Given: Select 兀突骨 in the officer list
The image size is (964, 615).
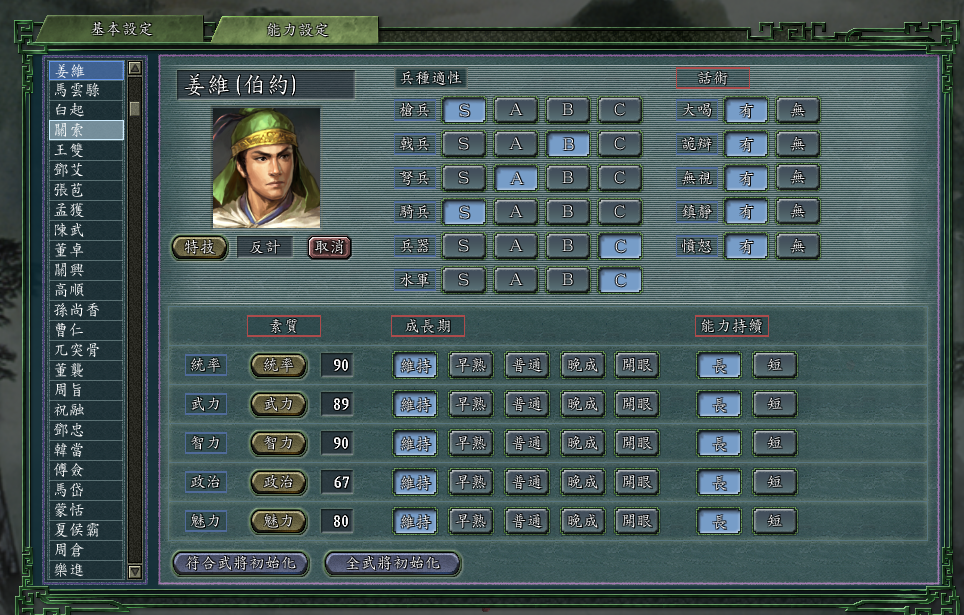Looking at the screenshot, I should click(x=86, y=350).
